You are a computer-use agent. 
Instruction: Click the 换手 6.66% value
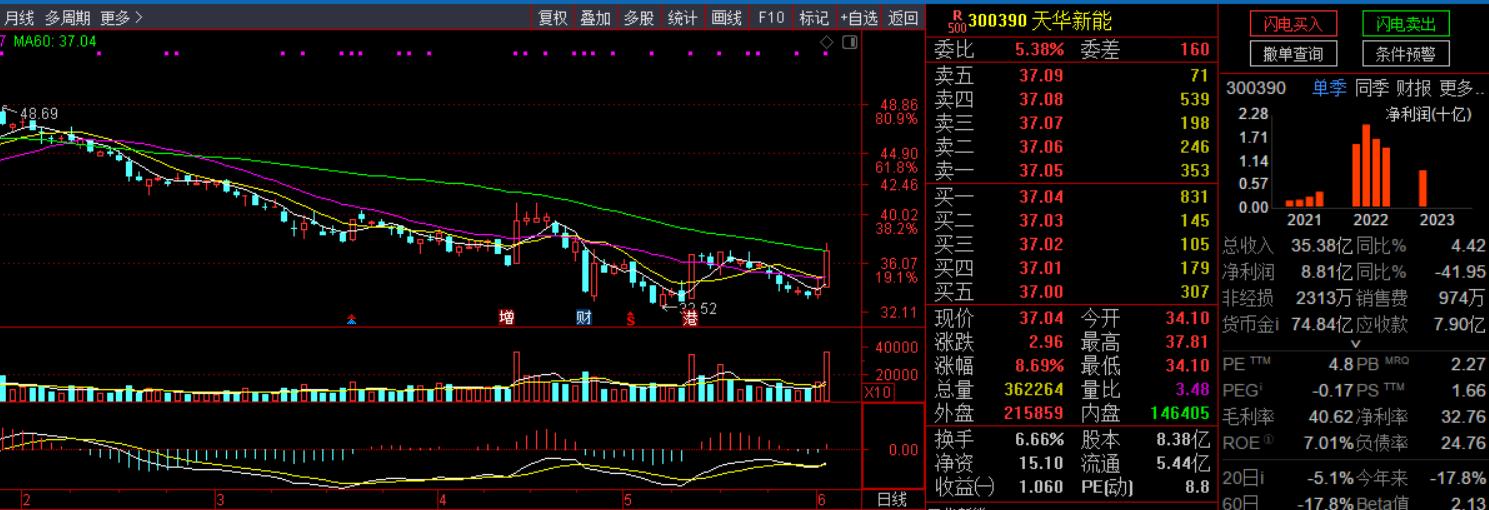tap(1040, 440)
